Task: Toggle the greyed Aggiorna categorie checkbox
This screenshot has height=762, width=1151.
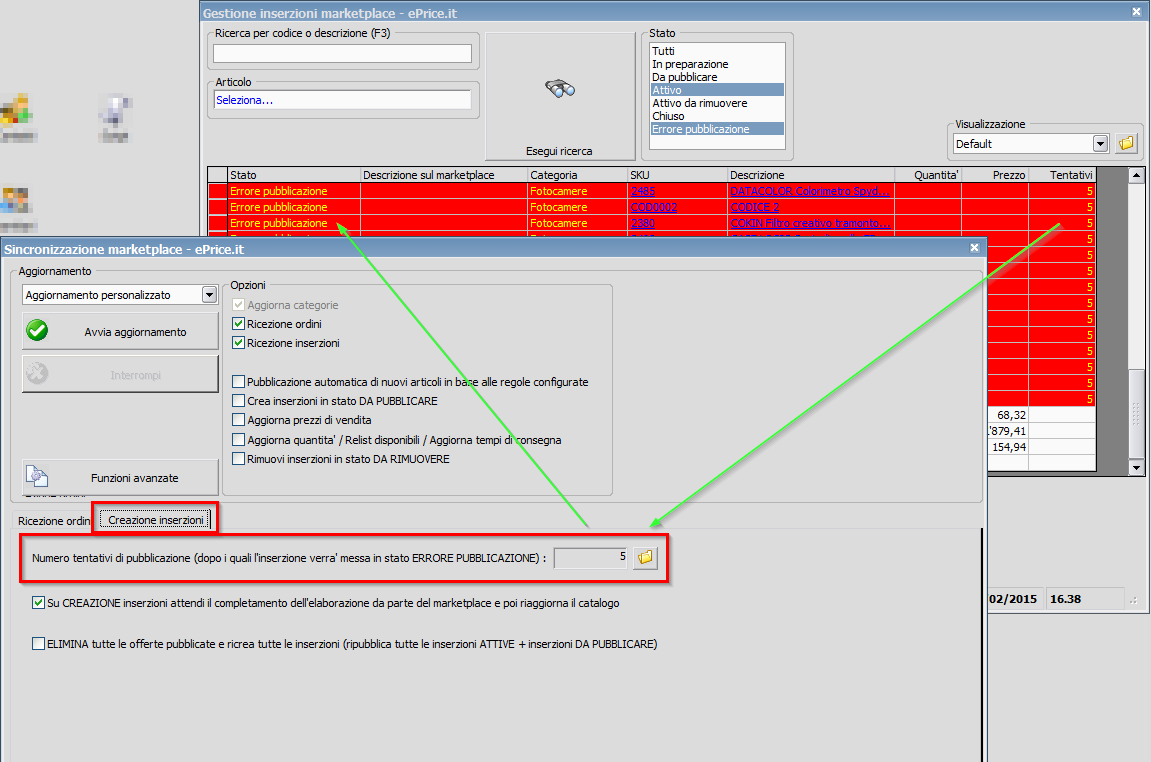Action: coord(238,305)
